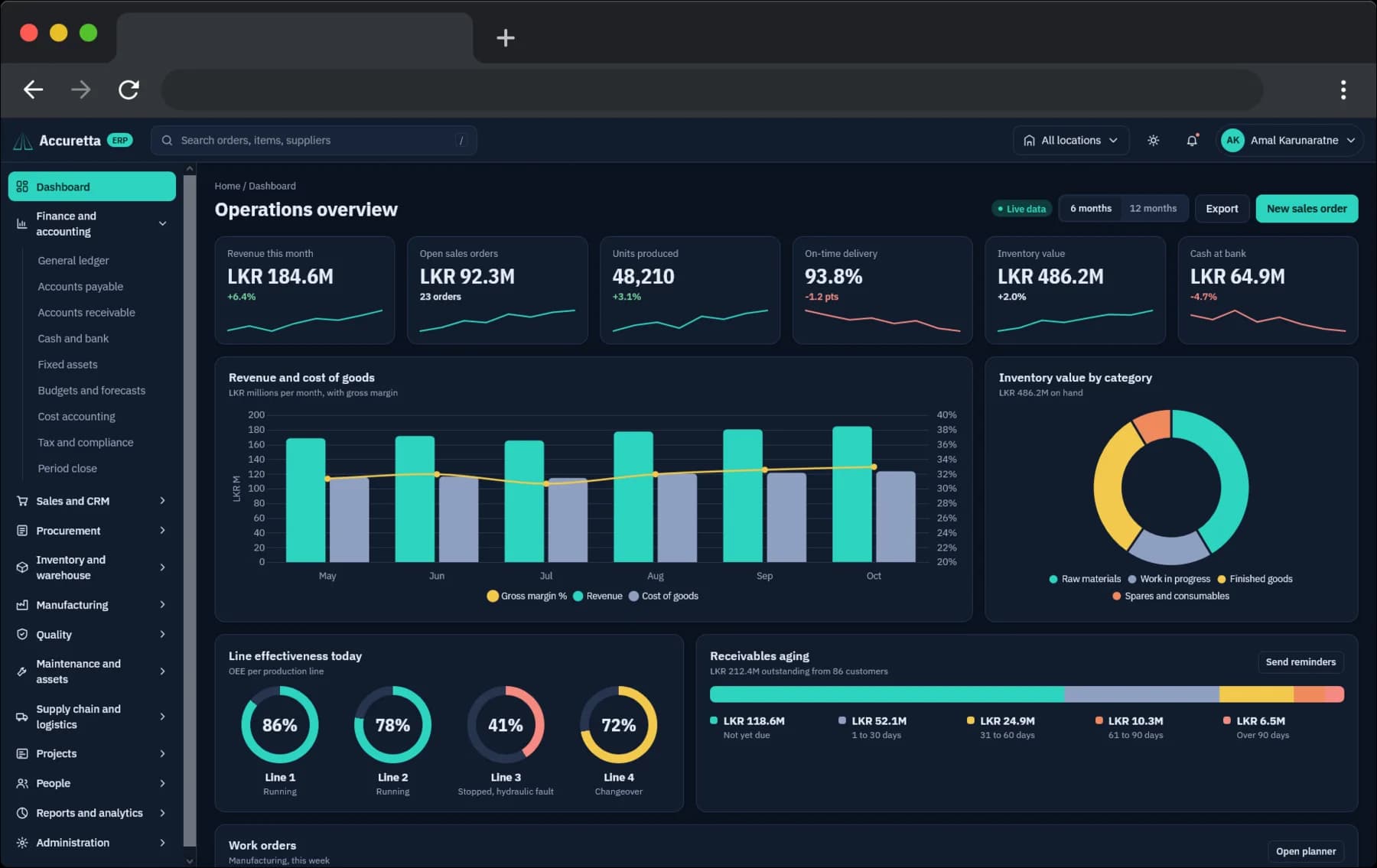
Task: Toggle the Cost of goods legend series
Action: [x=663, y=597]
